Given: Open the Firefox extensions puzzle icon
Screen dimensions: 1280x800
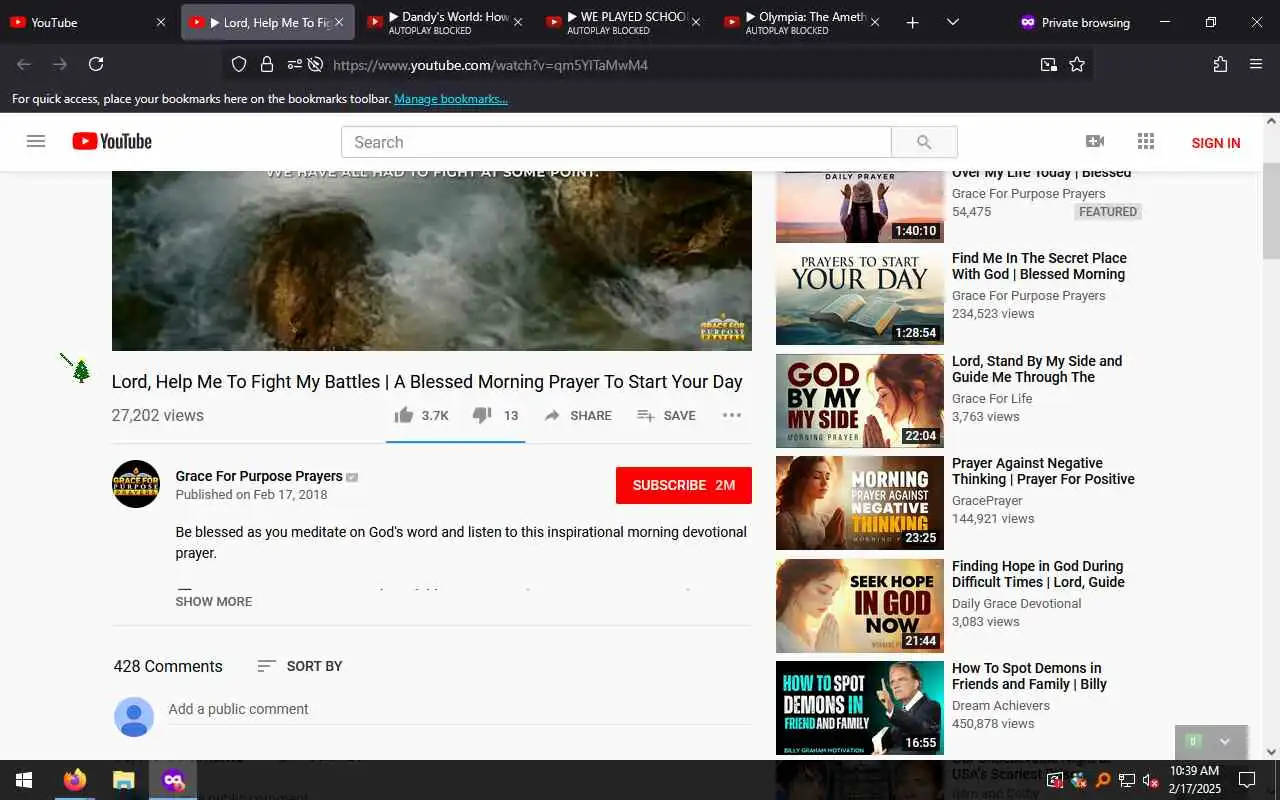Looking at the screenshot, I should coord(1220,65).
